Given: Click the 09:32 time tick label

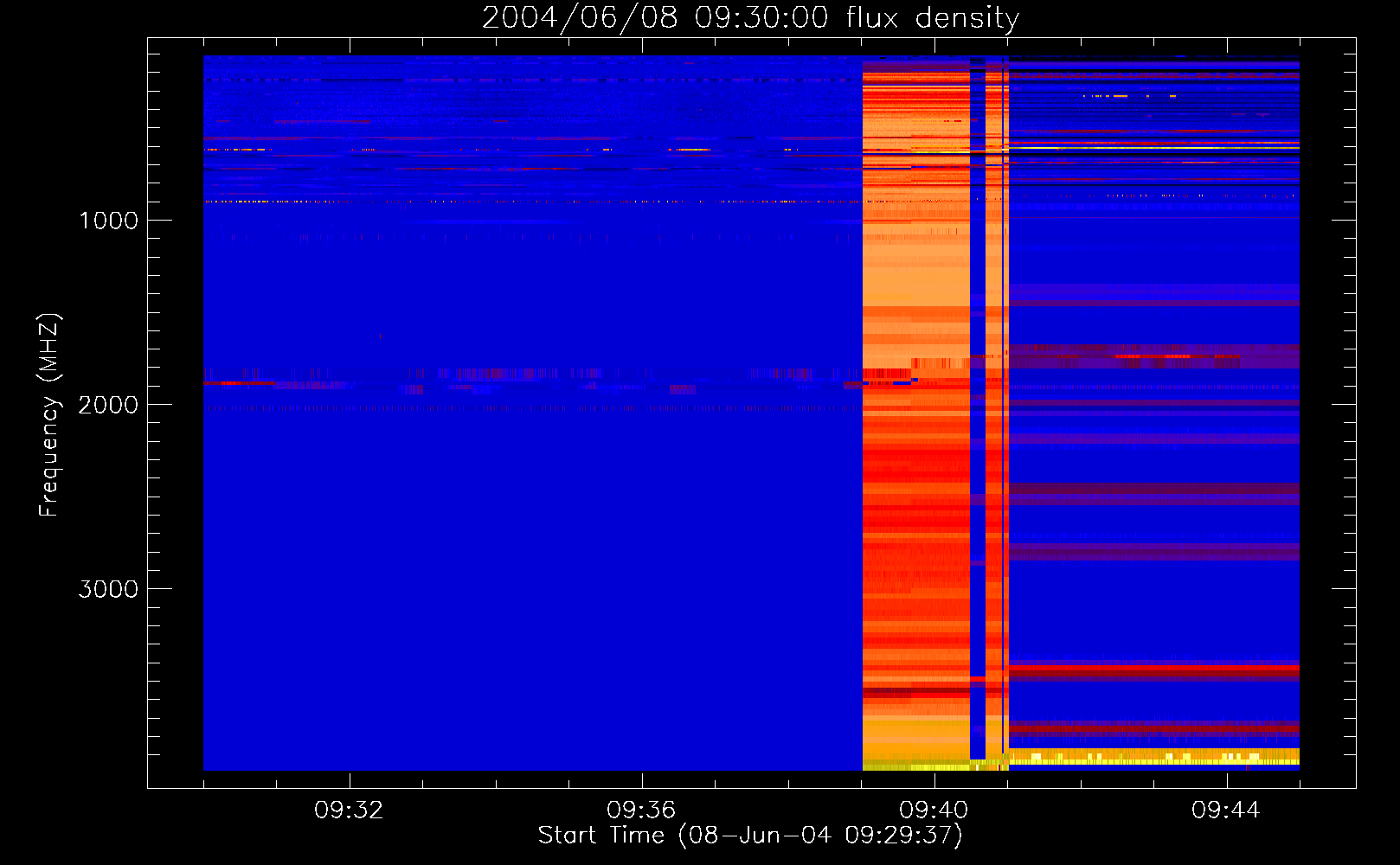Looking at the screenshot, I should [349, 811].
